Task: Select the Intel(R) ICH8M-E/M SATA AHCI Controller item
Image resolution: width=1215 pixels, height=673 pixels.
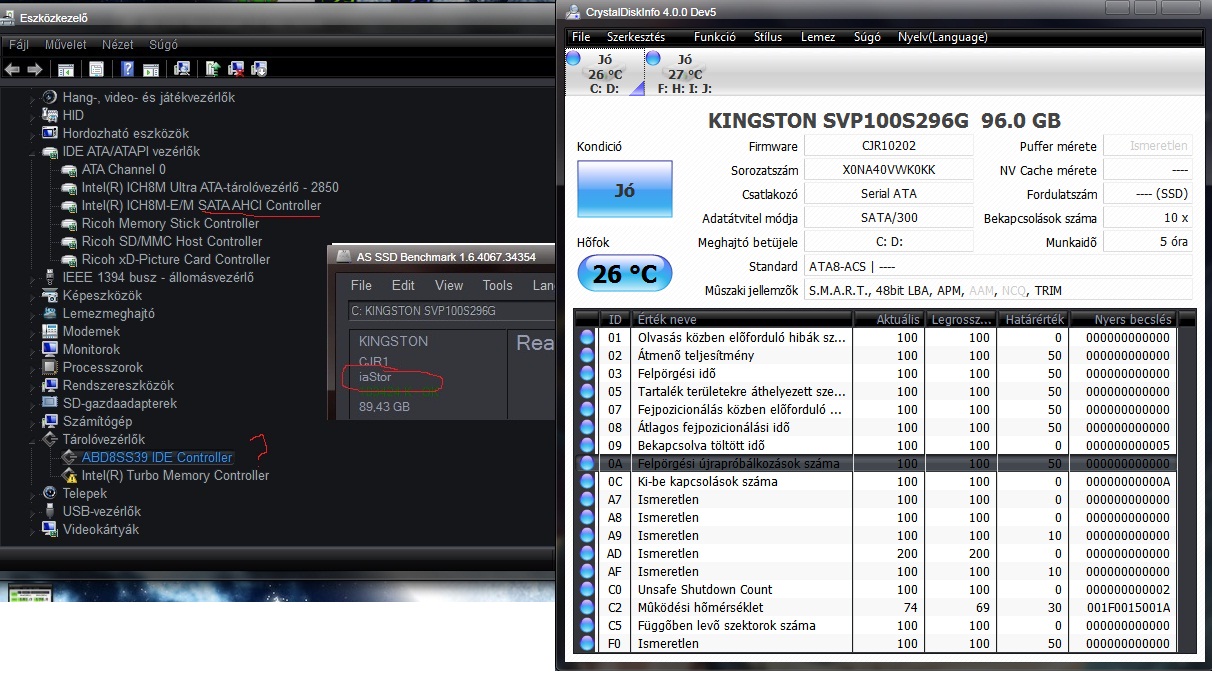Action: coord(201,205)
